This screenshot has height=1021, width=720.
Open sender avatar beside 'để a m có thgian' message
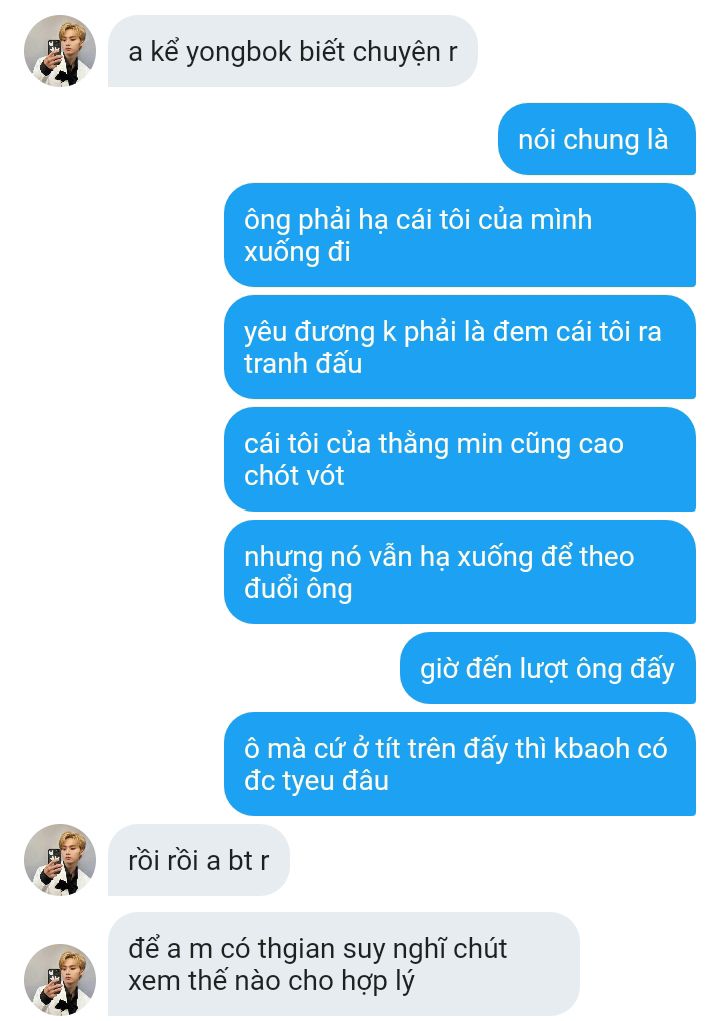(60, 980)
